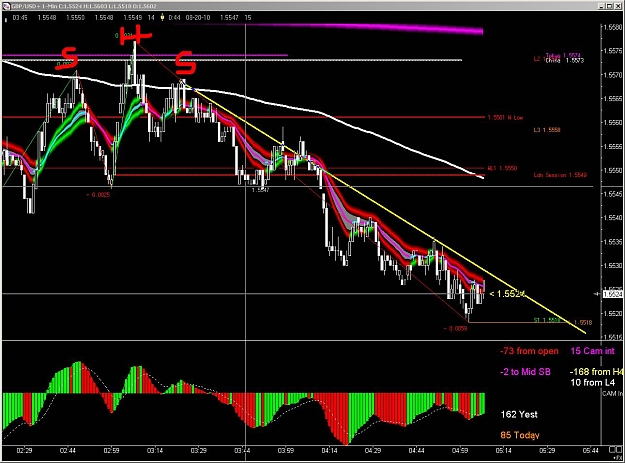Click the 1.5547 label under the crosshair

(260, 190)
